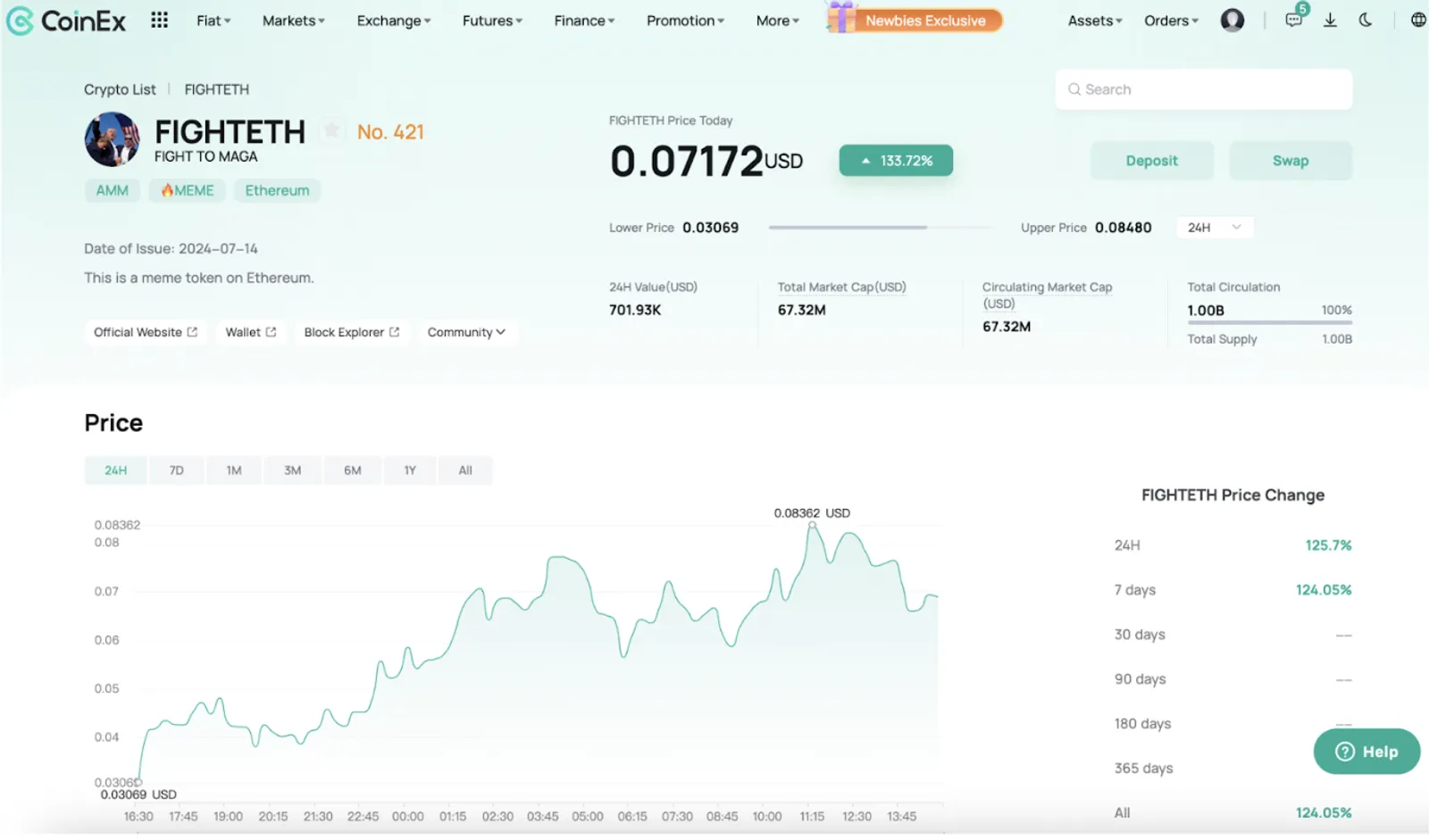Open the 24H price range dropdown
The height and width of the screenshot is (840, 1429).
1215,228
